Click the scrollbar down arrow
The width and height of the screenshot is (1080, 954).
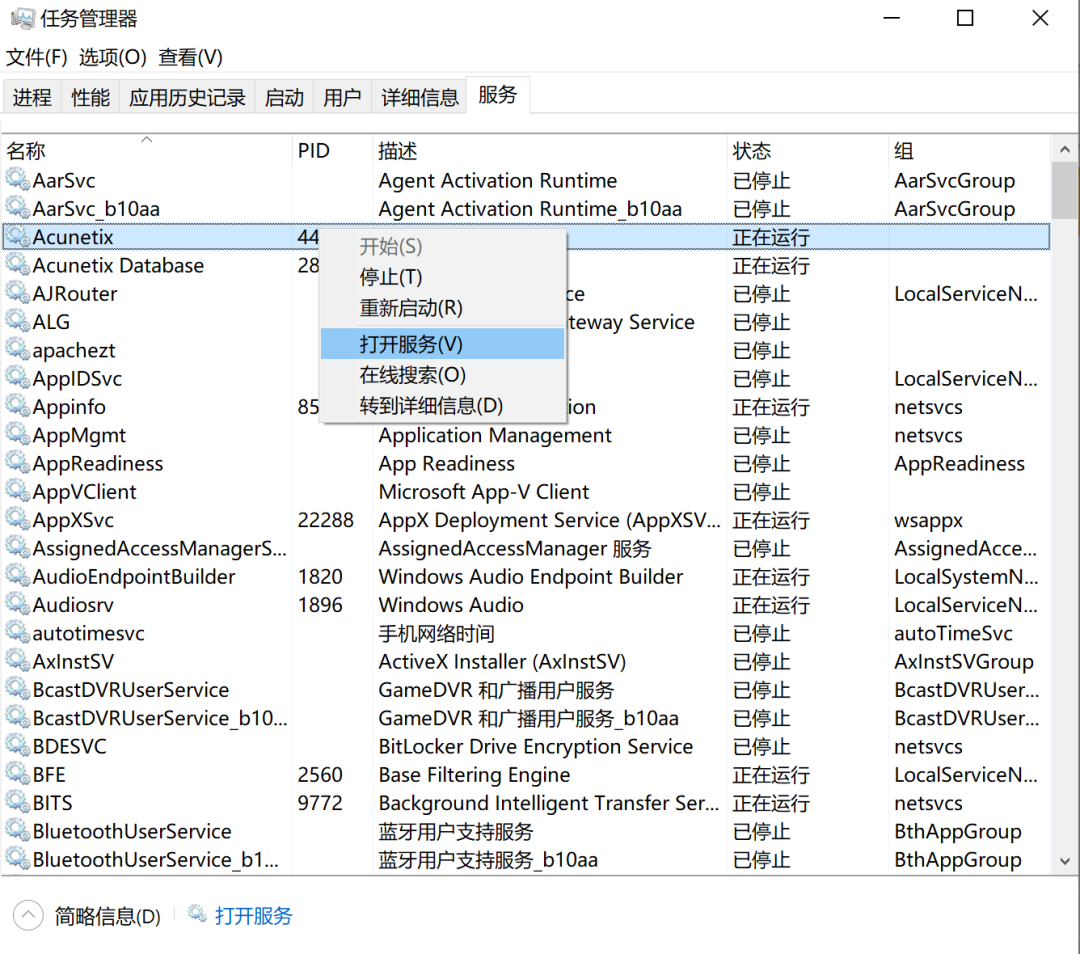pyautogui.click(x=1064, y=860)
